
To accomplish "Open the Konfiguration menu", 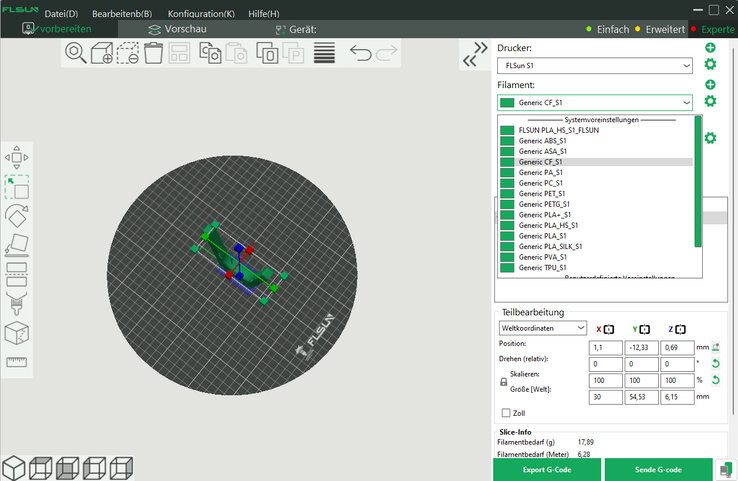I will (201, 14).
